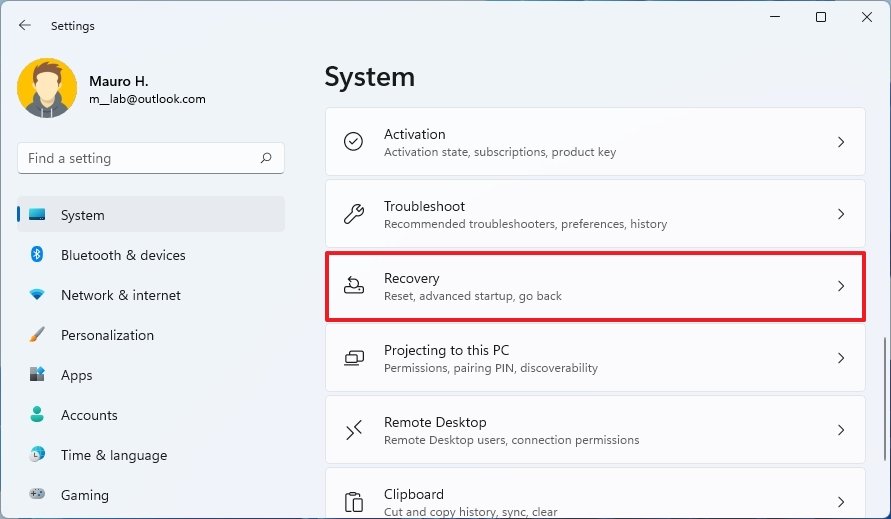Open Network & internet section
Viewport: 891px width, 519px height.
[x=151, y=295]
